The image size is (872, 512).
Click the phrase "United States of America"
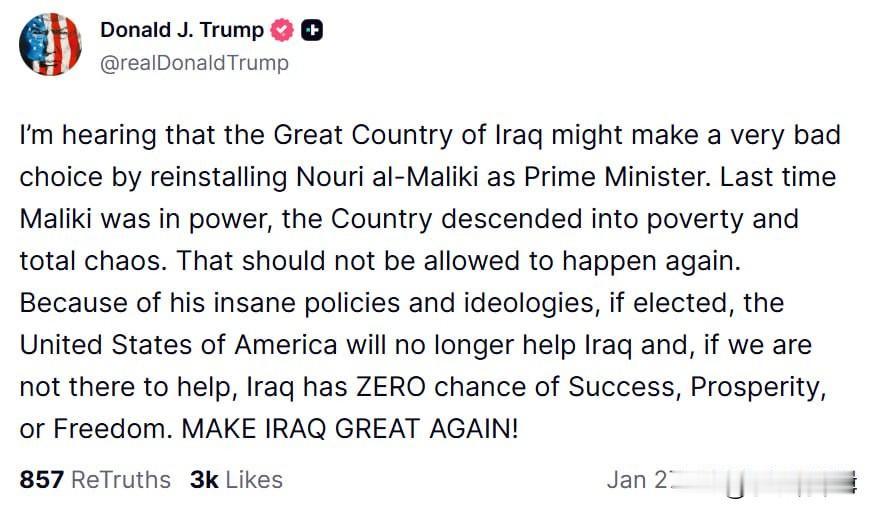(x=179, y=345)
